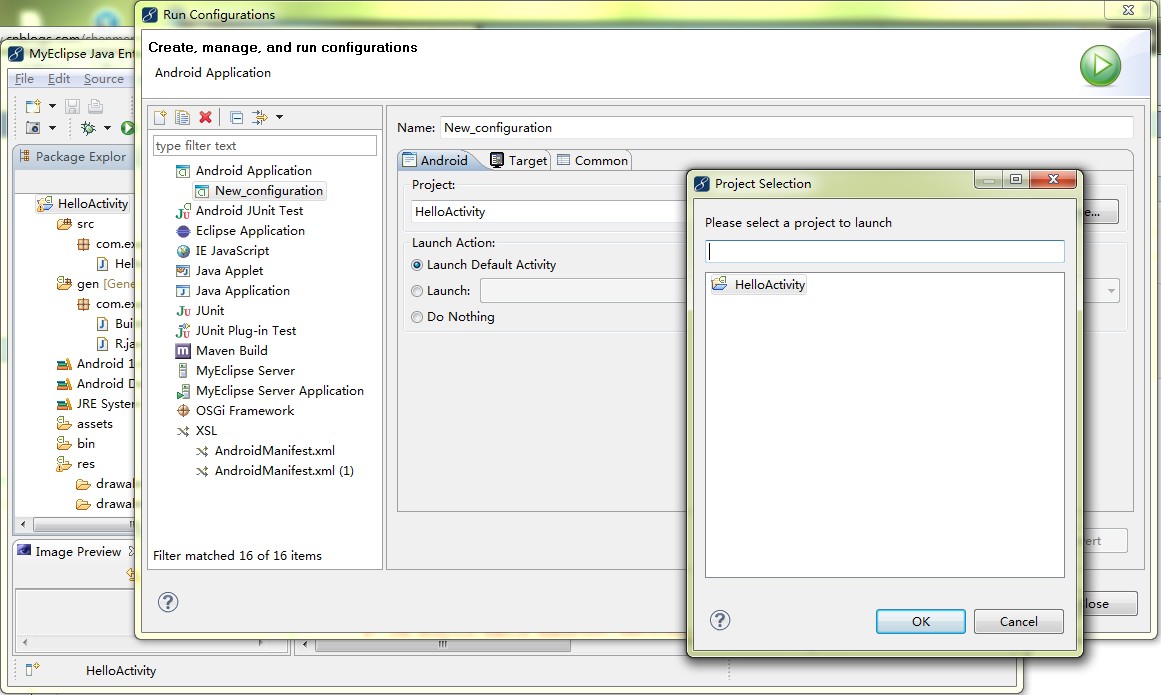1161x695 pixels.
Task: Select HelloActivity project in Package Explorer
Action: coord(82,204)
